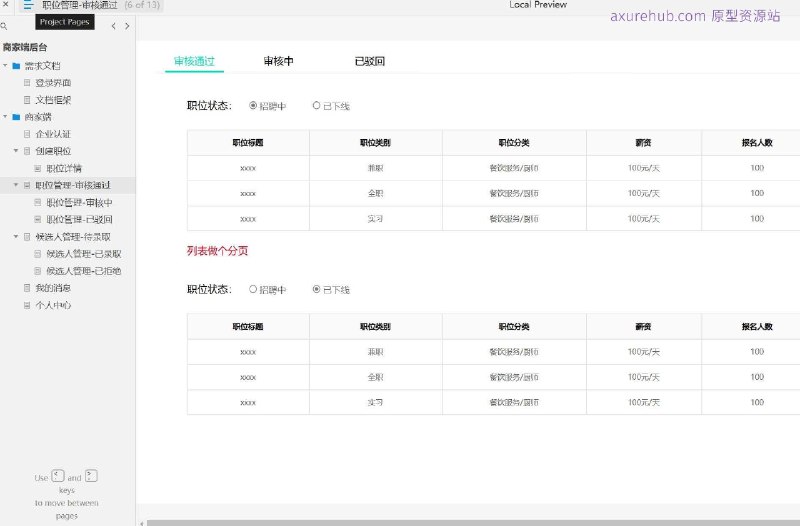Click 实习 cell in the second table

pyautogui.click(x=376, y=403)
